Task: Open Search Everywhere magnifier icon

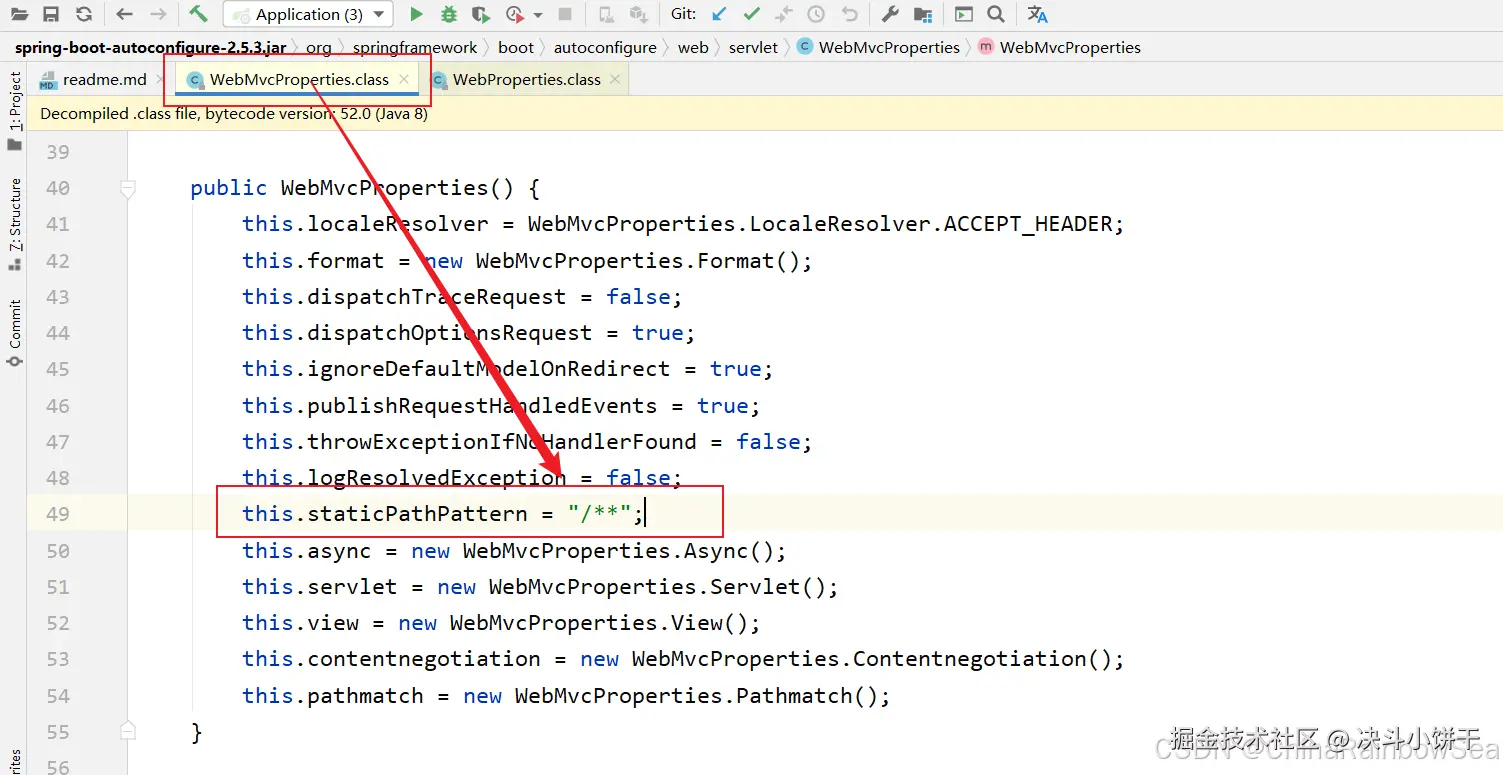Action: coord(995,14)
